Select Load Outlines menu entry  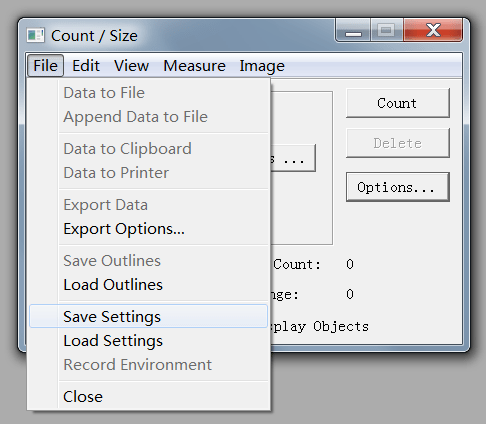(148, 285)
